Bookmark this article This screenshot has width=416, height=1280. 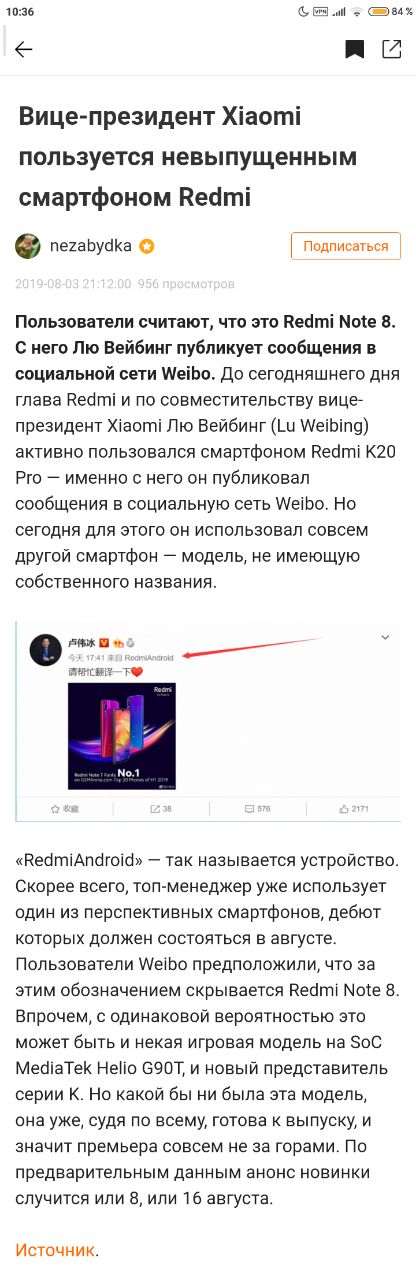[x=354, y=49]
